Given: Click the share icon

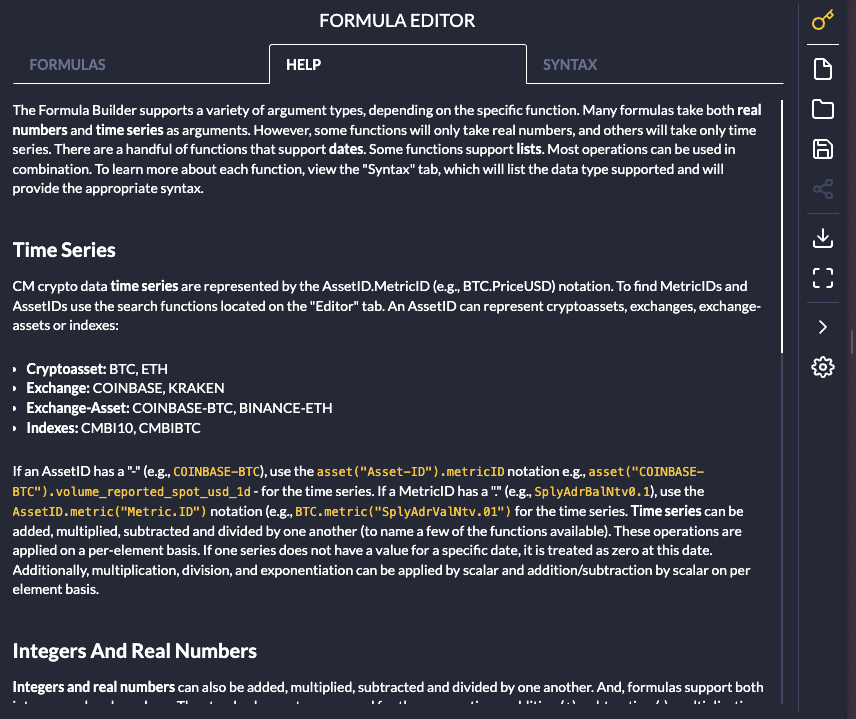Looking at the screenshot, I should [822, 189].
